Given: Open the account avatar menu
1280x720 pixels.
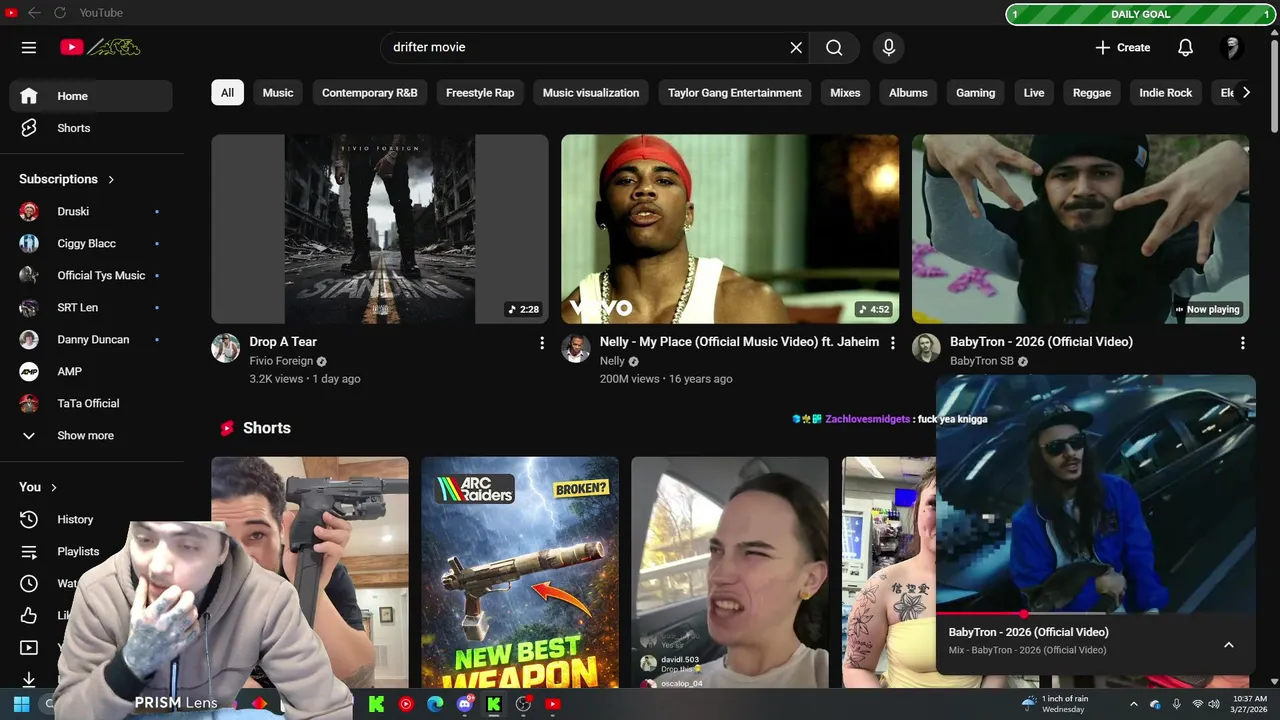Looking at the screenshot, I should [x=1232, y=47].
